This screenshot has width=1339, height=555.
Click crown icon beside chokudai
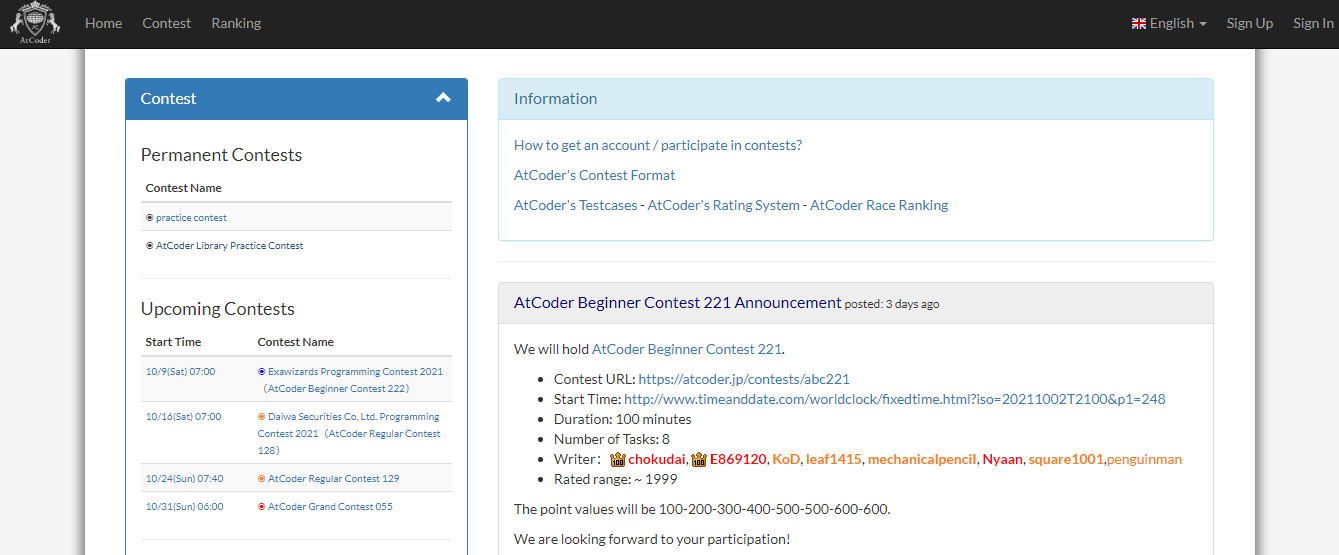click(618, 459)
